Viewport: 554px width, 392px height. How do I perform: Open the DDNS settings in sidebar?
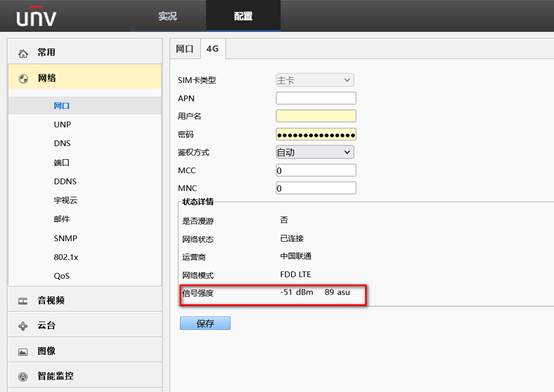pos(65,181)
